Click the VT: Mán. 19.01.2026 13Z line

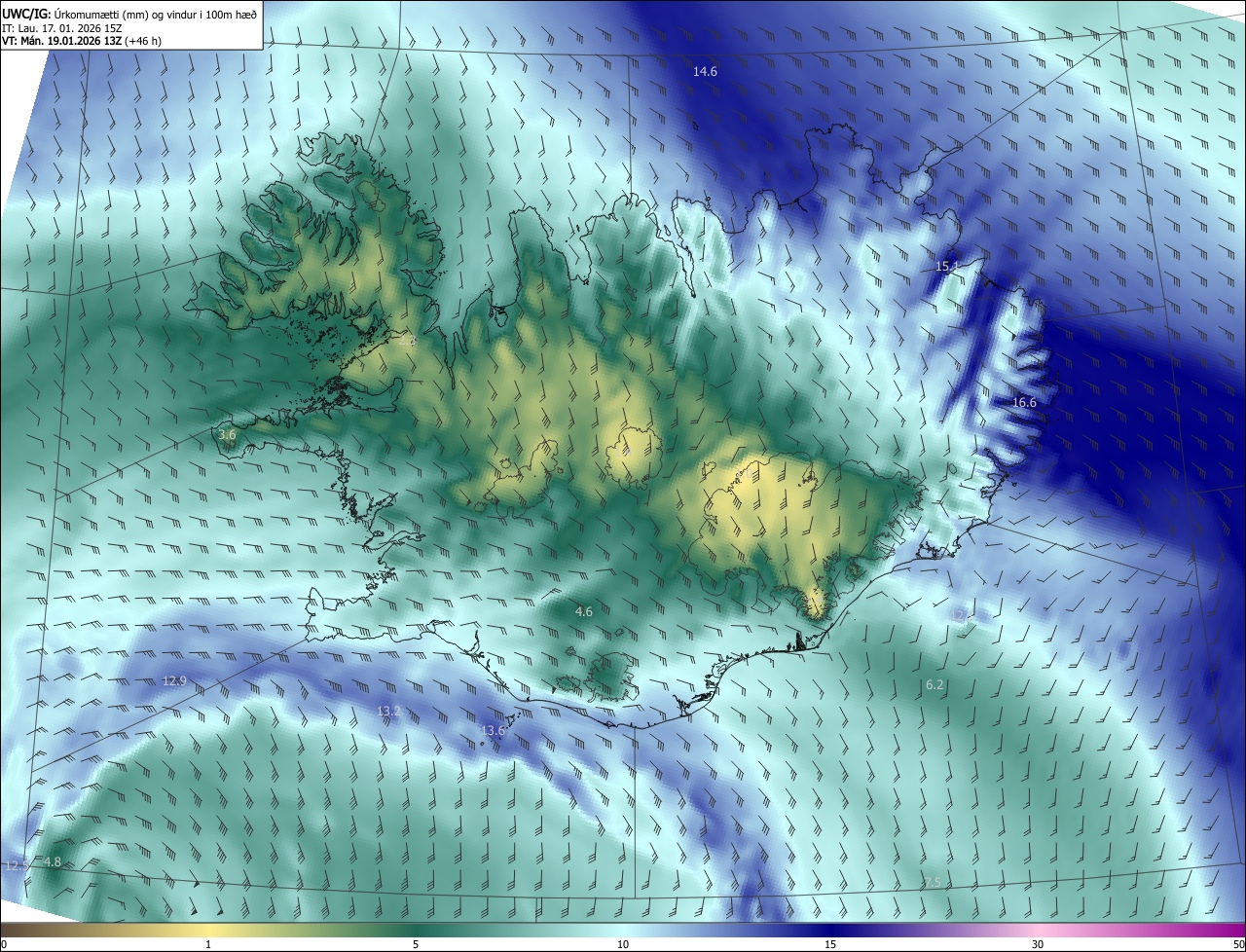coord(82,41)
